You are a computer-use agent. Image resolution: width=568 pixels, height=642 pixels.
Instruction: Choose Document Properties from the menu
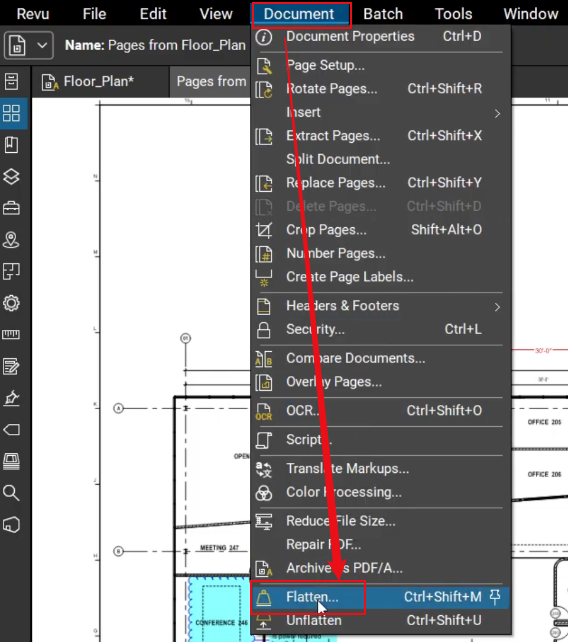(380, 36)
